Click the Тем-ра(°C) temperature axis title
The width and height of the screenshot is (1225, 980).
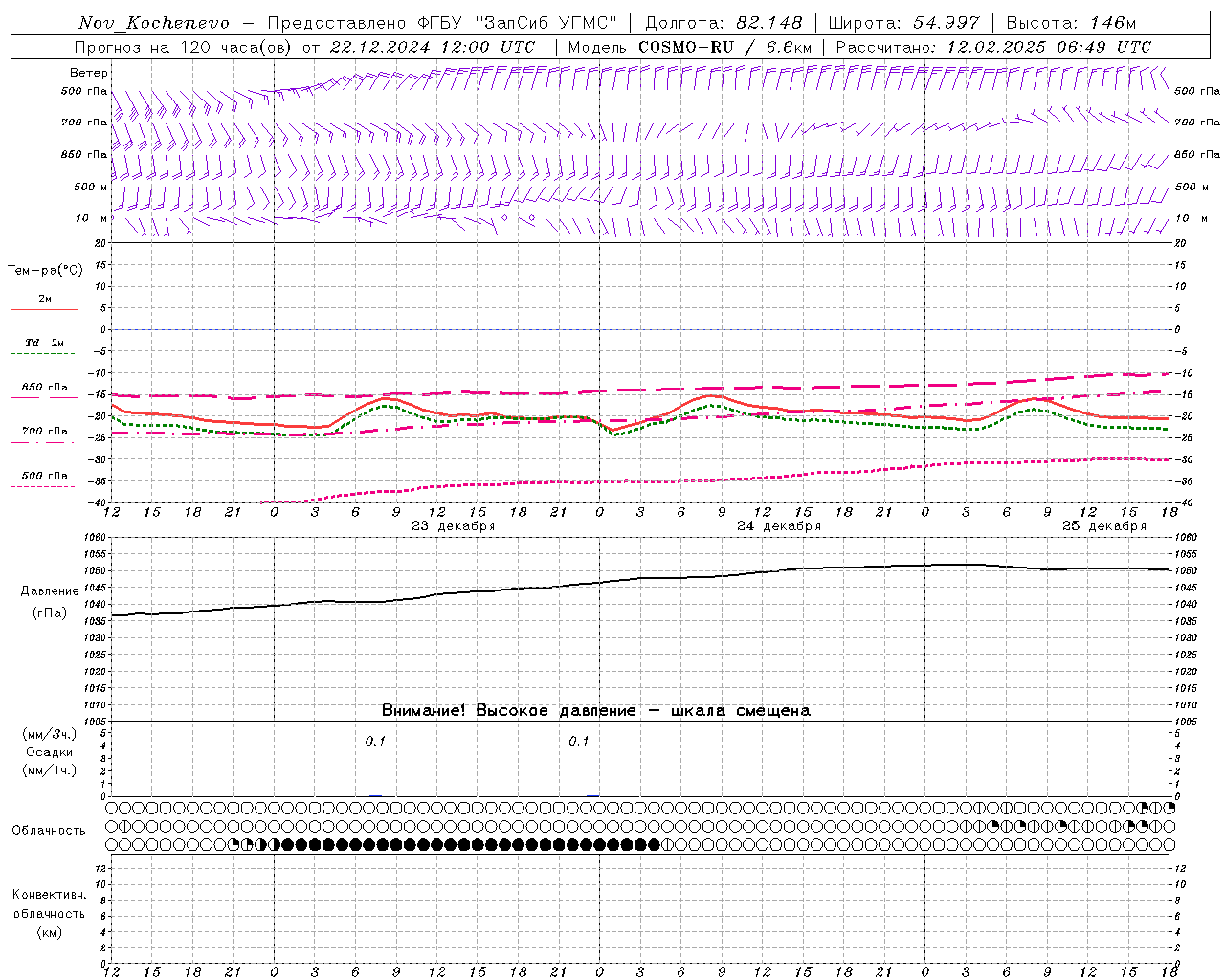[x=45, y=271]
